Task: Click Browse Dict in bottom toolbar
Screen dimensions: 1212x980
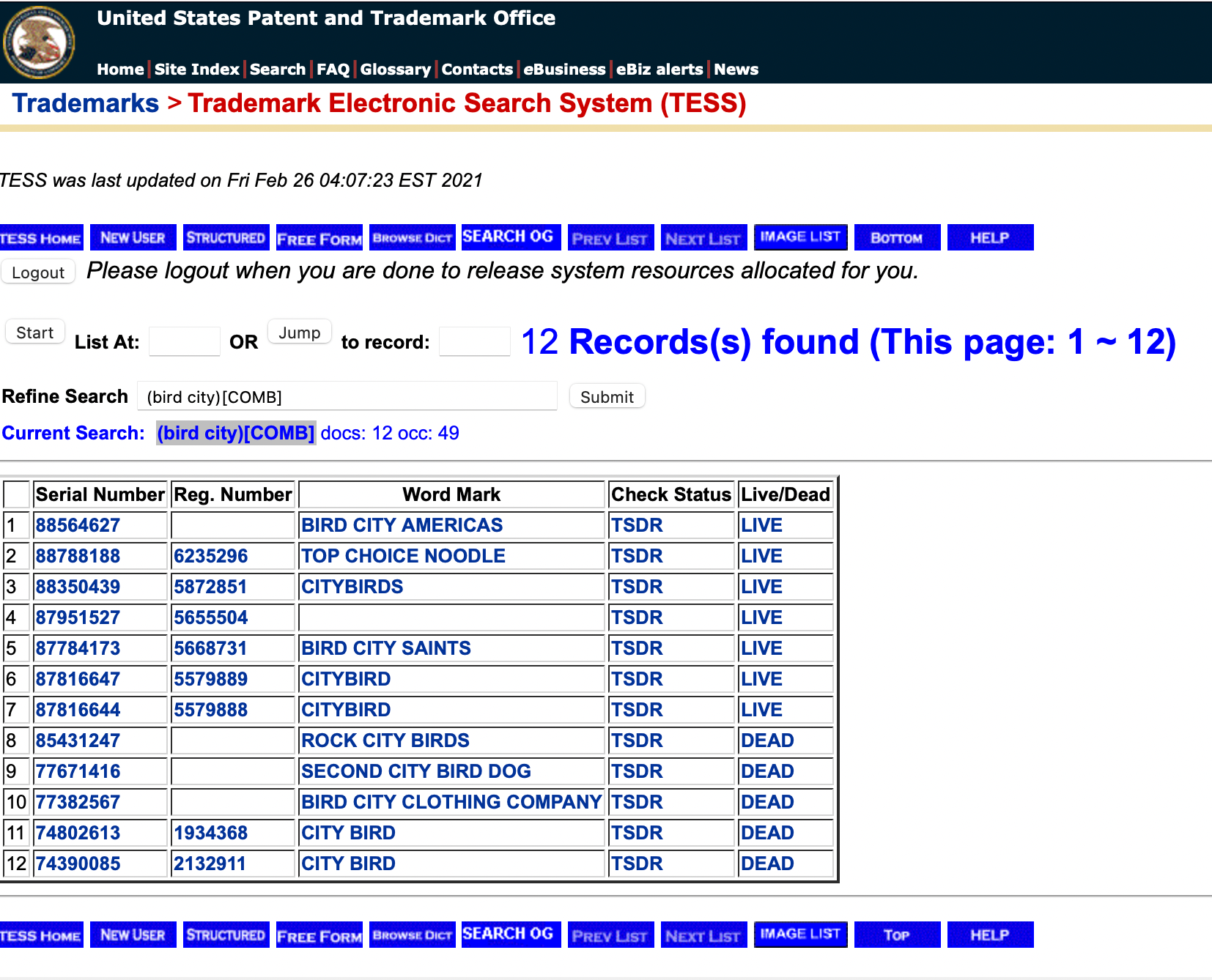Action: coord(412,935)
